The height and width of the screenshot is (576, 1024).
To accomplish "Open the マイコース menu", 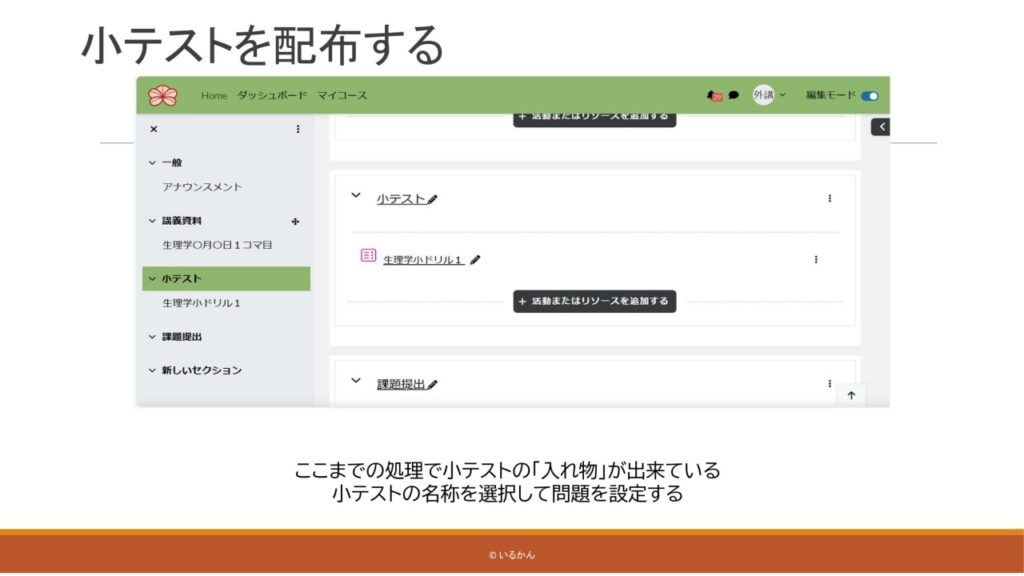I will point(342,96).
